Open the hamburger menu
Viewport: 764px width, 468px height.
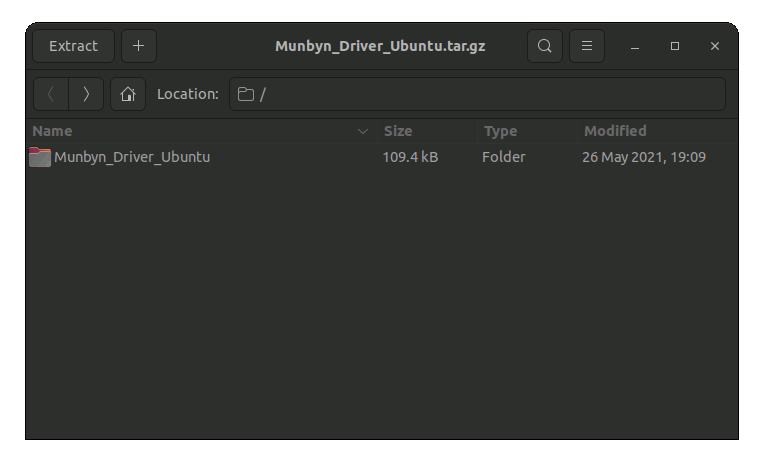[x=587, y=46]
